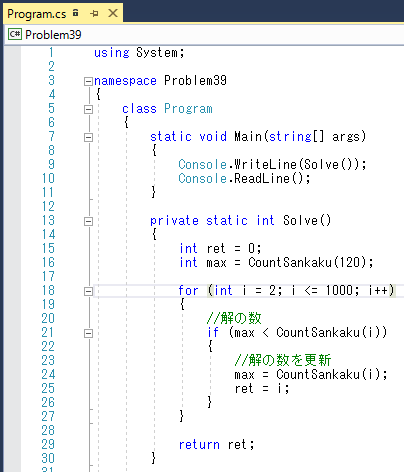Open the Problem39 project navigation dropdown
Screen dimensions: 404x472
(x=205, y=34)
